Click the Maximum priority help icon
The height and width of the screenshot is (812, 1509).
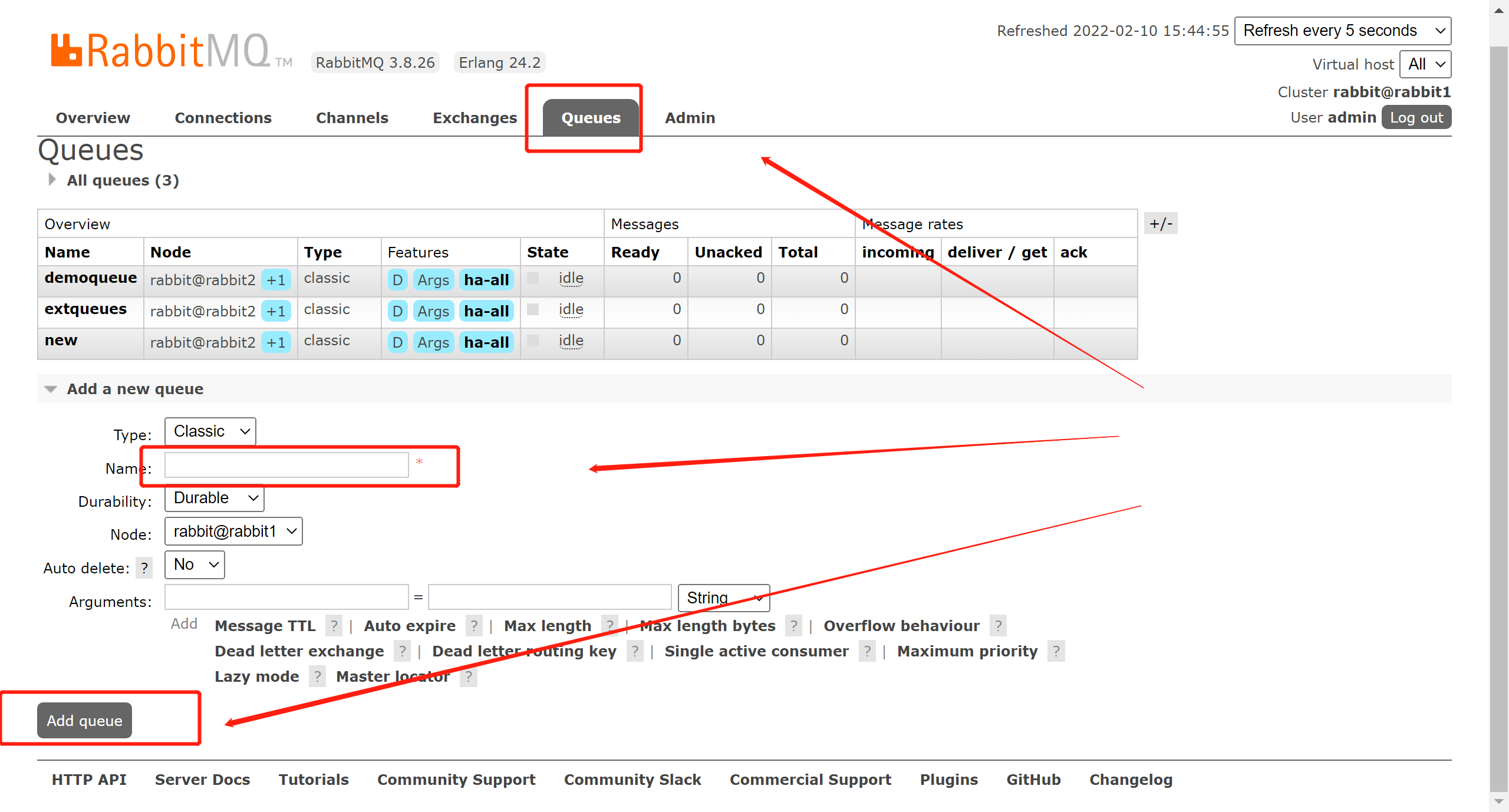(x=1056, y=651)
